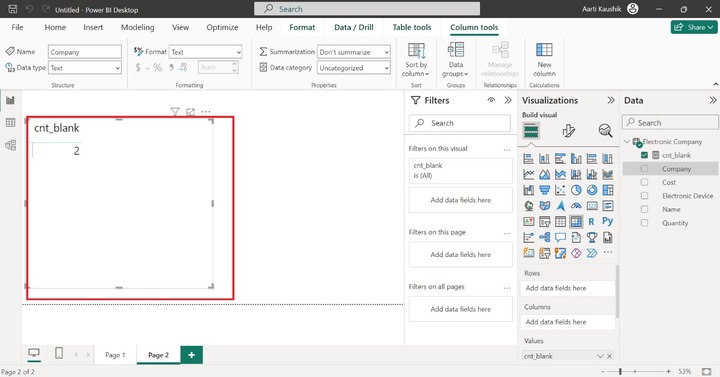
Task: Check the Quantity field checkbox
Action: coord(644,223)
